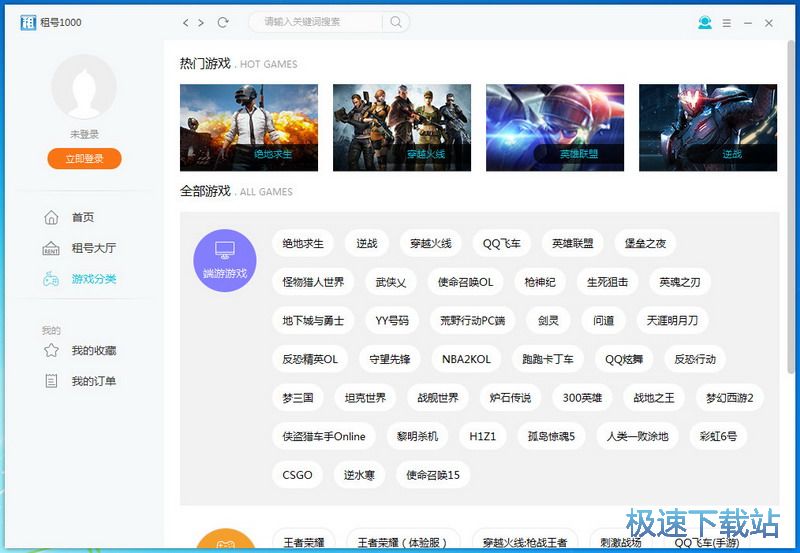Go to 首页 in sidebar
This screenshot has height=553, width=800.
[82, 218]
